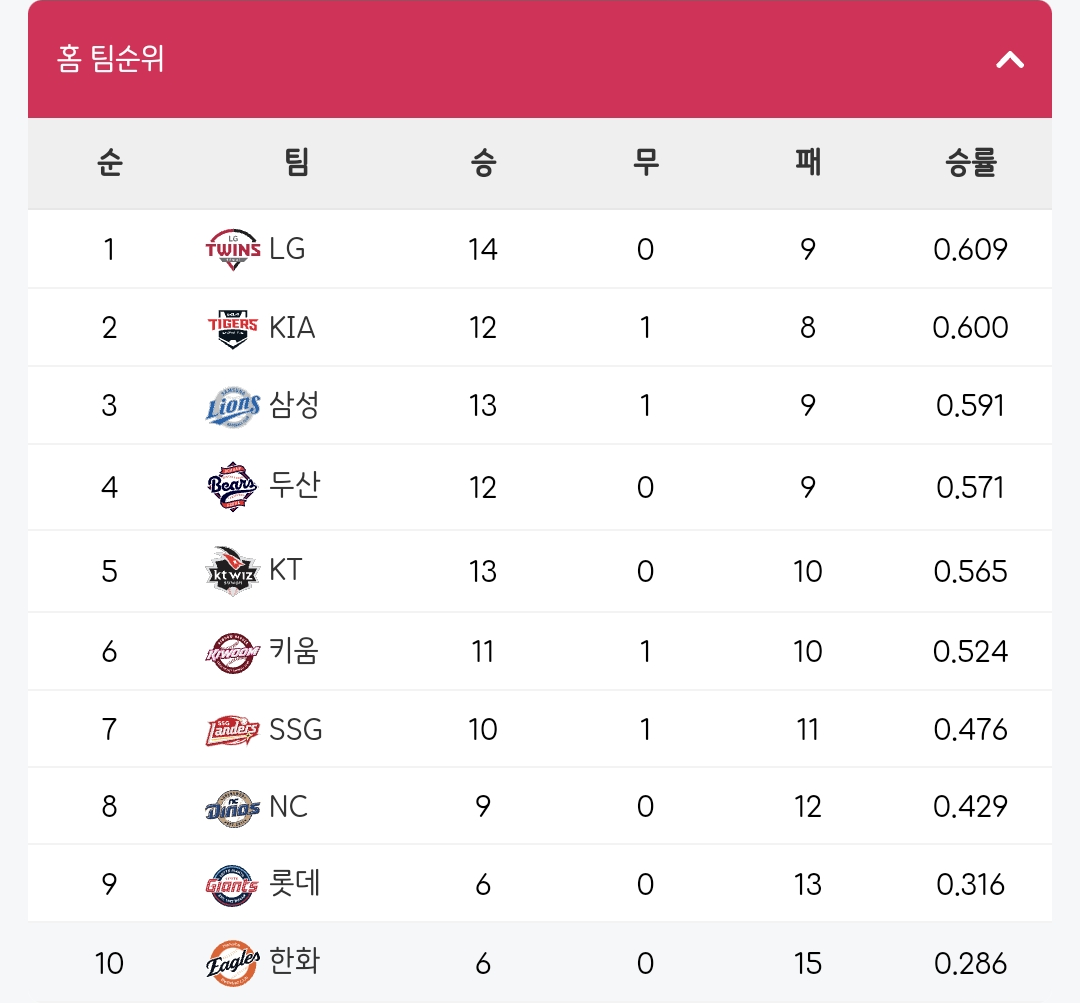Select the 두산 team name
The width and height of the screenshot is (1080, 1003).
294,485
